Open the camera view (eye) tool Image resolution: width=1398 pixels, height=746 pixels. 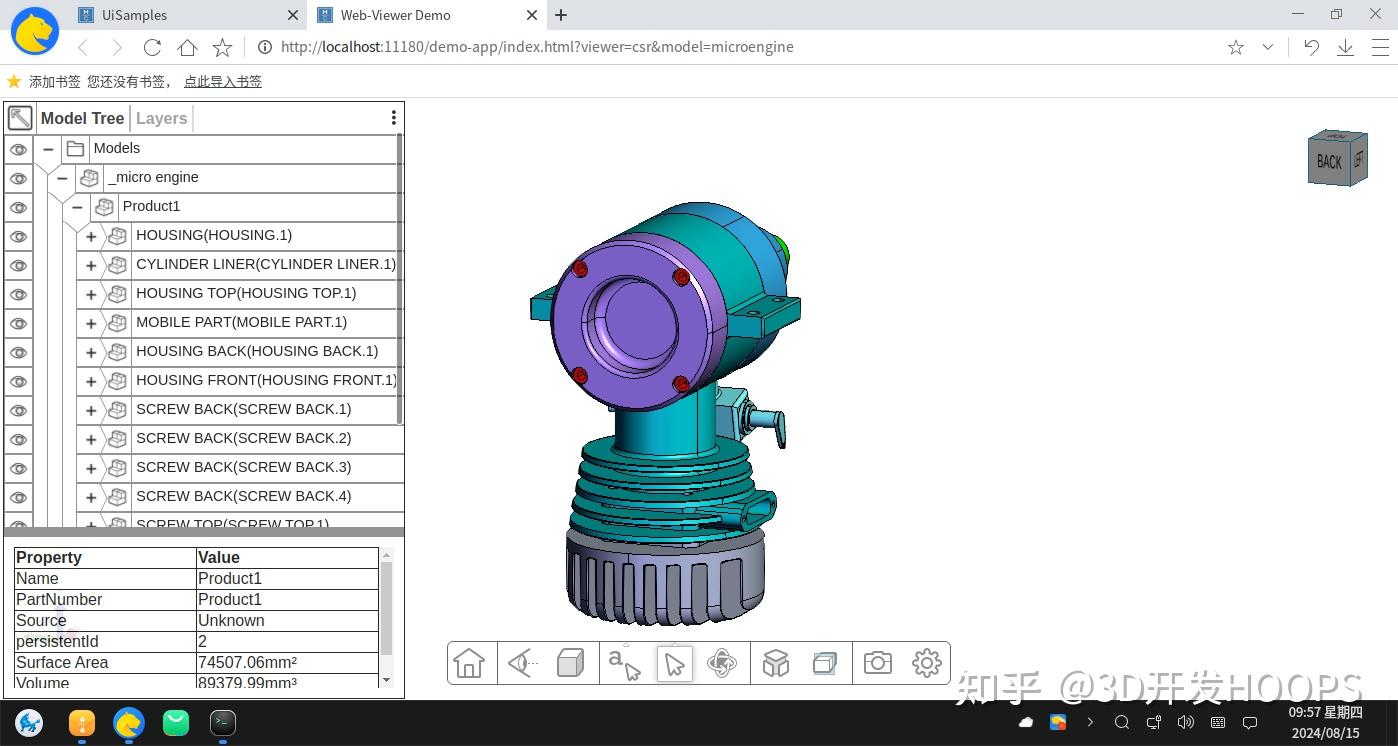(x=522, y=663)
